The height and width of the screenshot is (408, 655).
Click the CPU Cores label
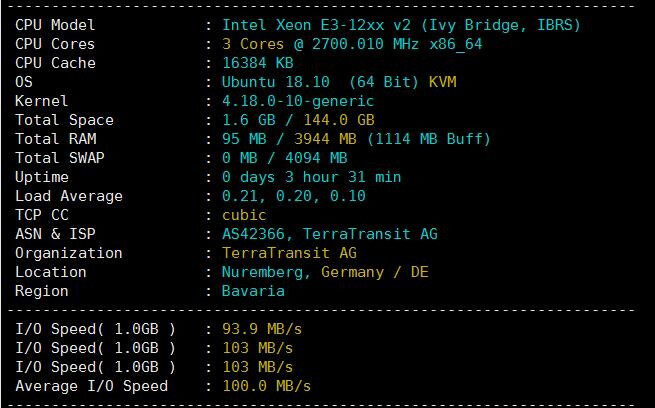[x=55, y=43]
